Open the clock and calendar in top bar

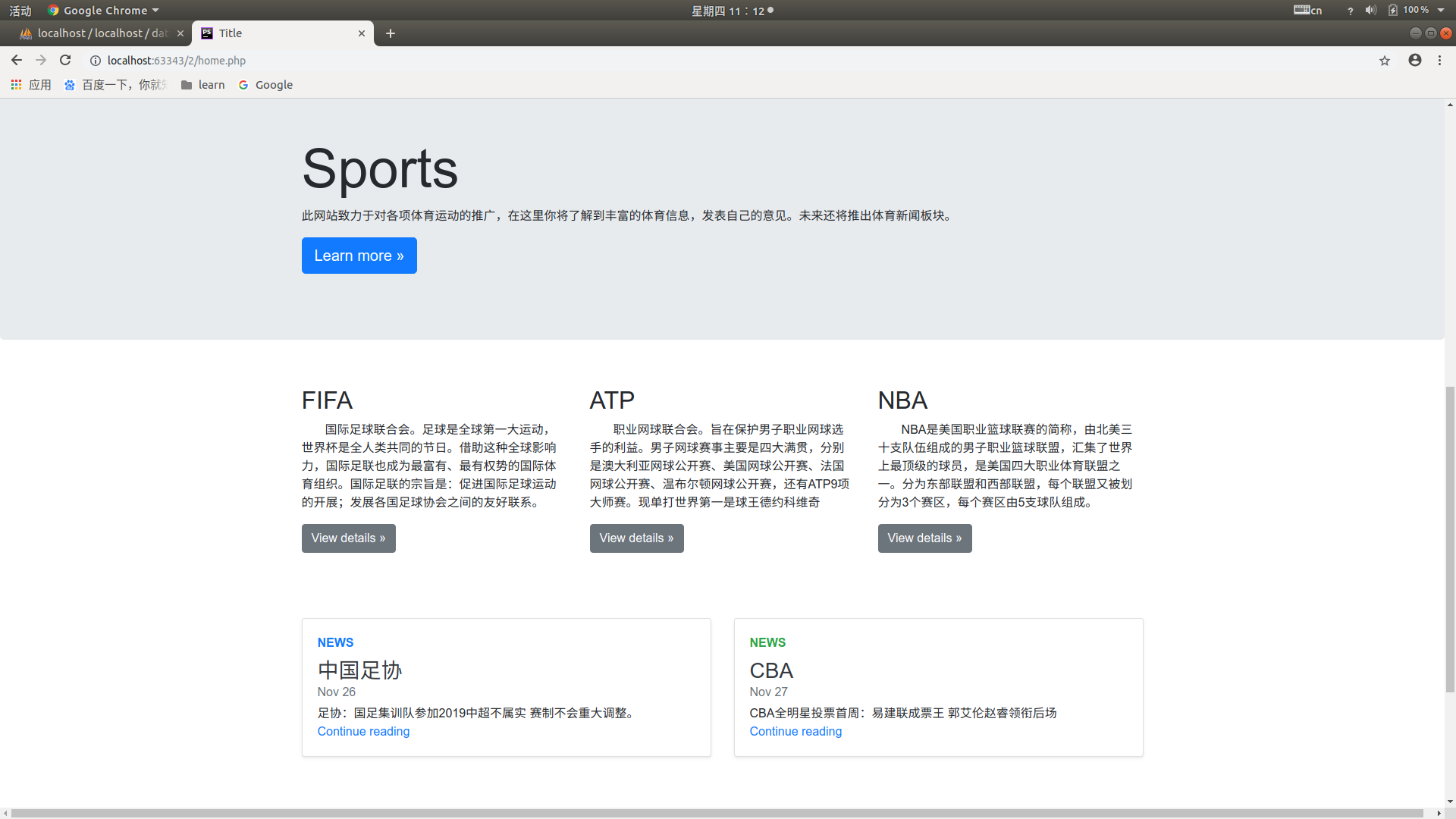tap(732, 11)
